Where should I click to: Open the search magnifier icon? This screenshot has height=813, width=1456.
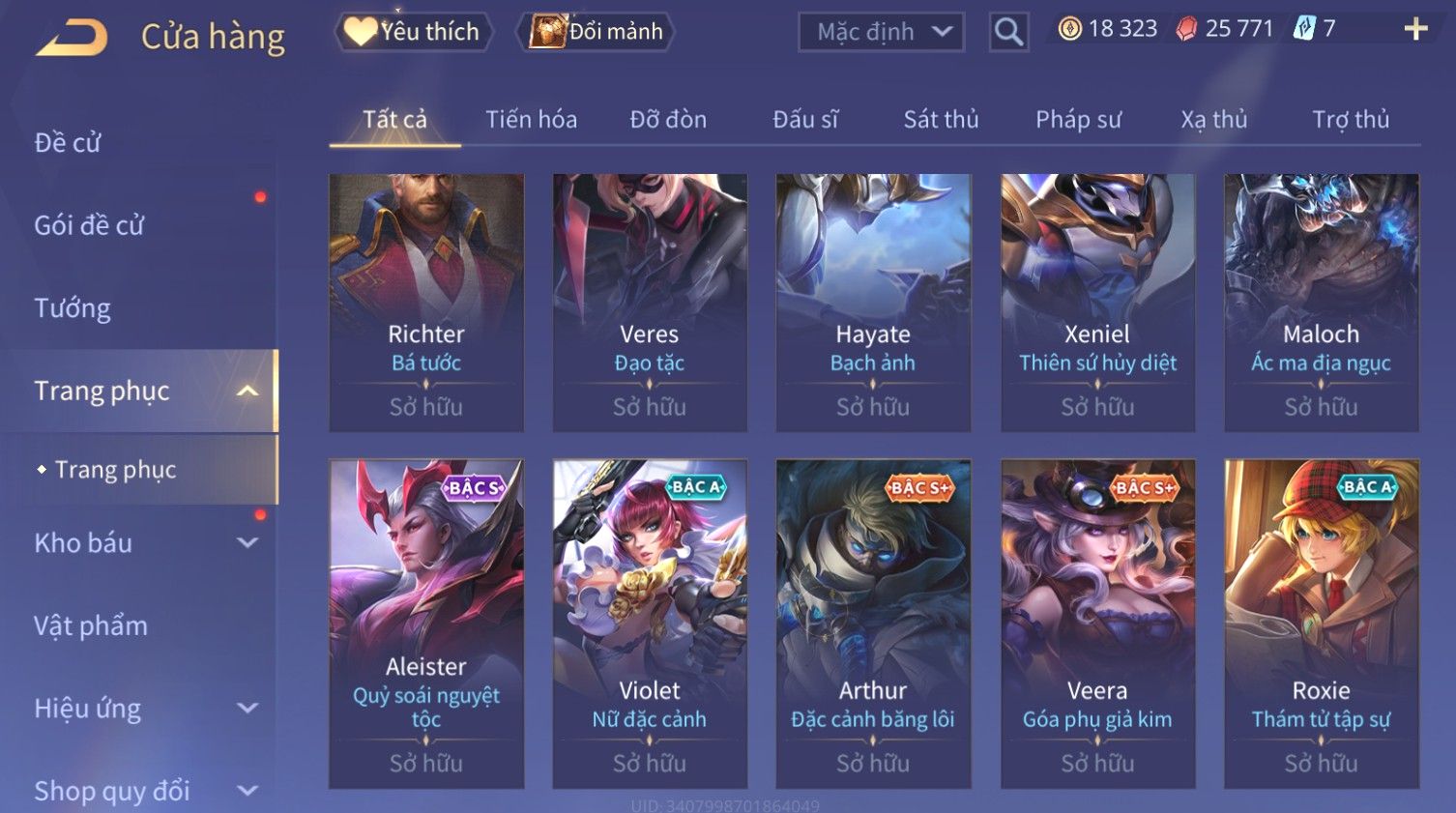tap(1008, 32)
